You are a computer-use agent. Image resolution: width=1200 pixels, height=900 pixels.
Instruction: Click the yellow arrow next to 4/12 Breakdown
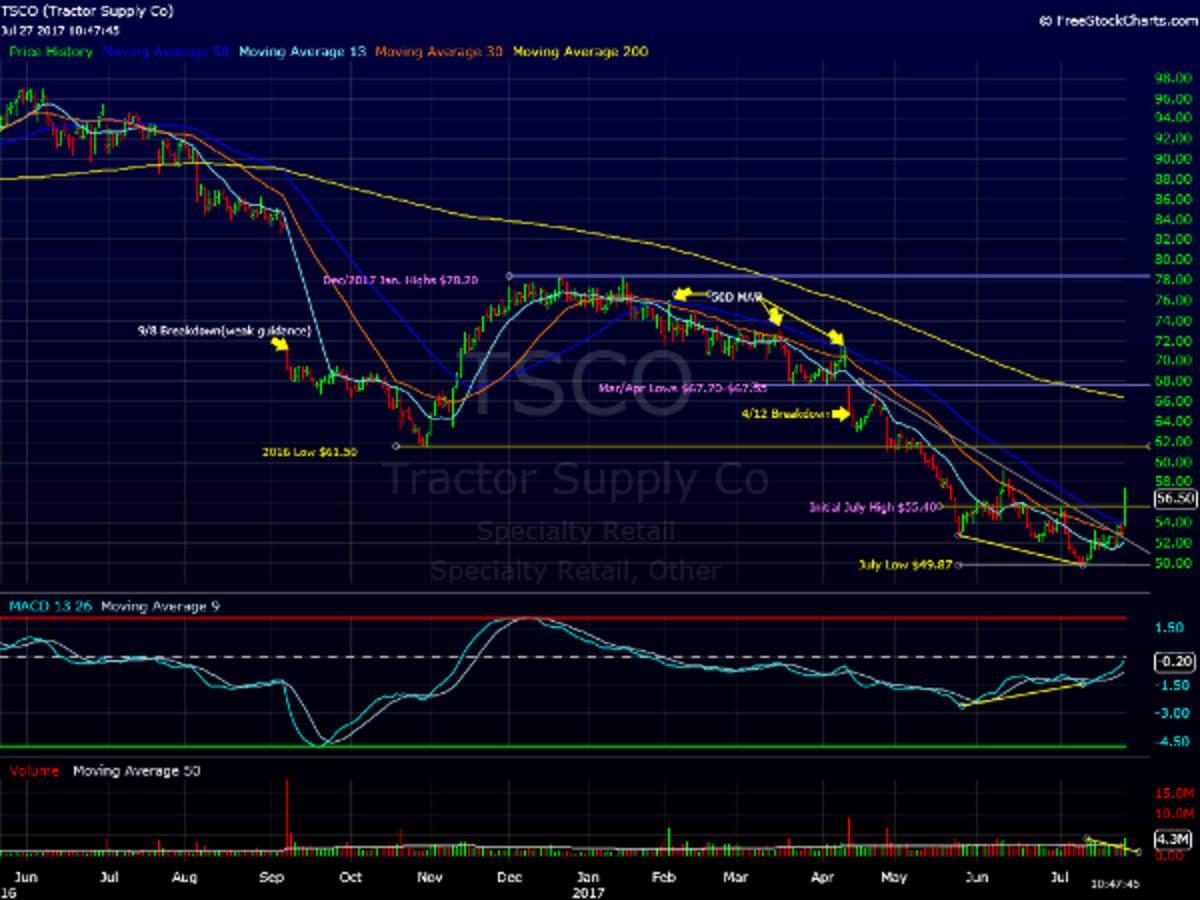841,414
